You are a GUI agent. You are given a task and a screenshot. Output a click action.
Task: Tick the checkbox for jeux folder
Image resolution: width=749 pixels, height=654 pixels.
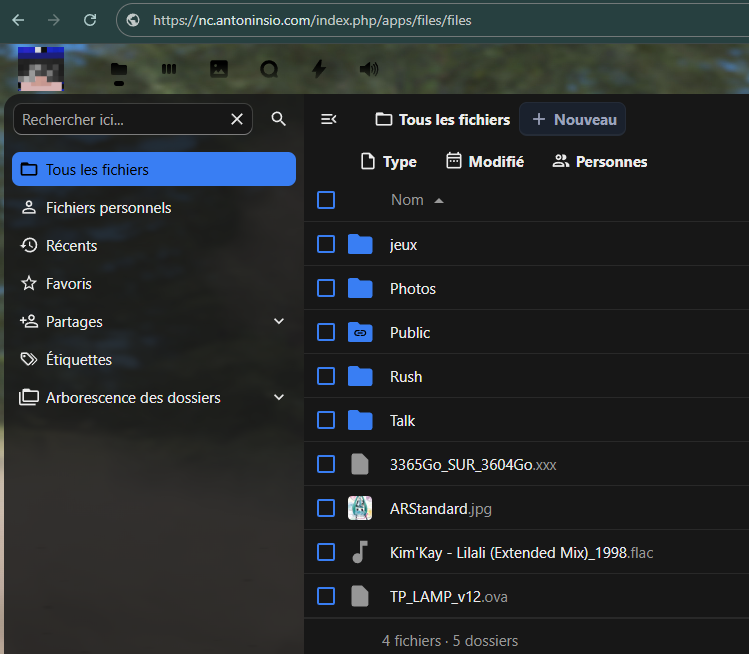[326, 245]
